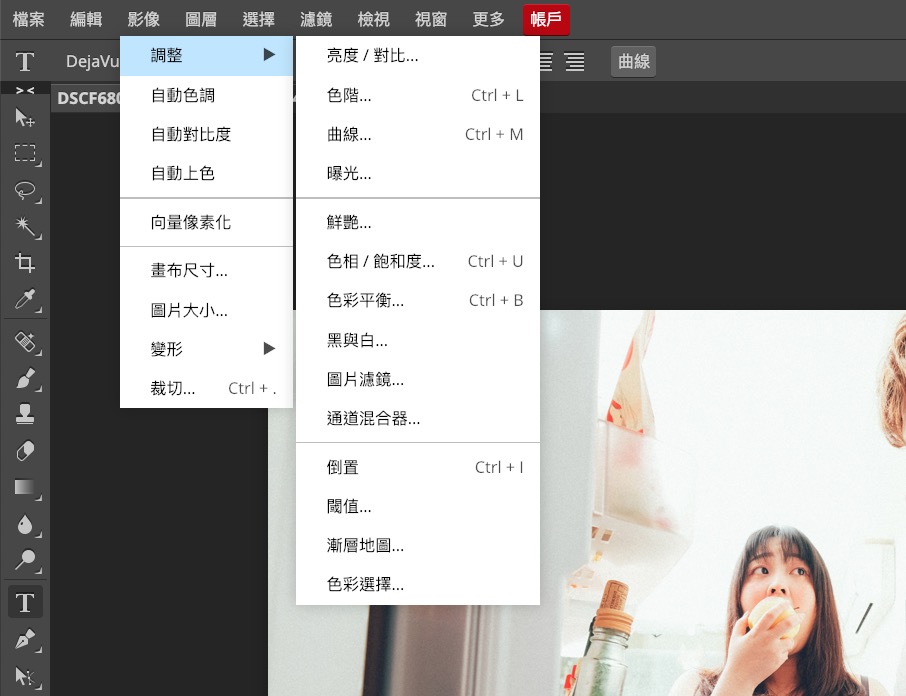Open the 影像 menu
The image size is (906, 696).
143,19
